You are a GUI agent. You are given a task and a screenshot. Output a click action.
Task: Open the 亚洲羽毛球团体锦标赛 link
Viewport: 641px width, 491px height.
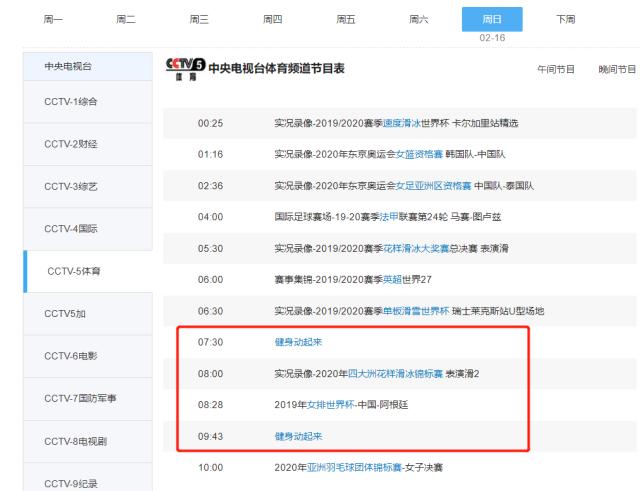(354, 467)
